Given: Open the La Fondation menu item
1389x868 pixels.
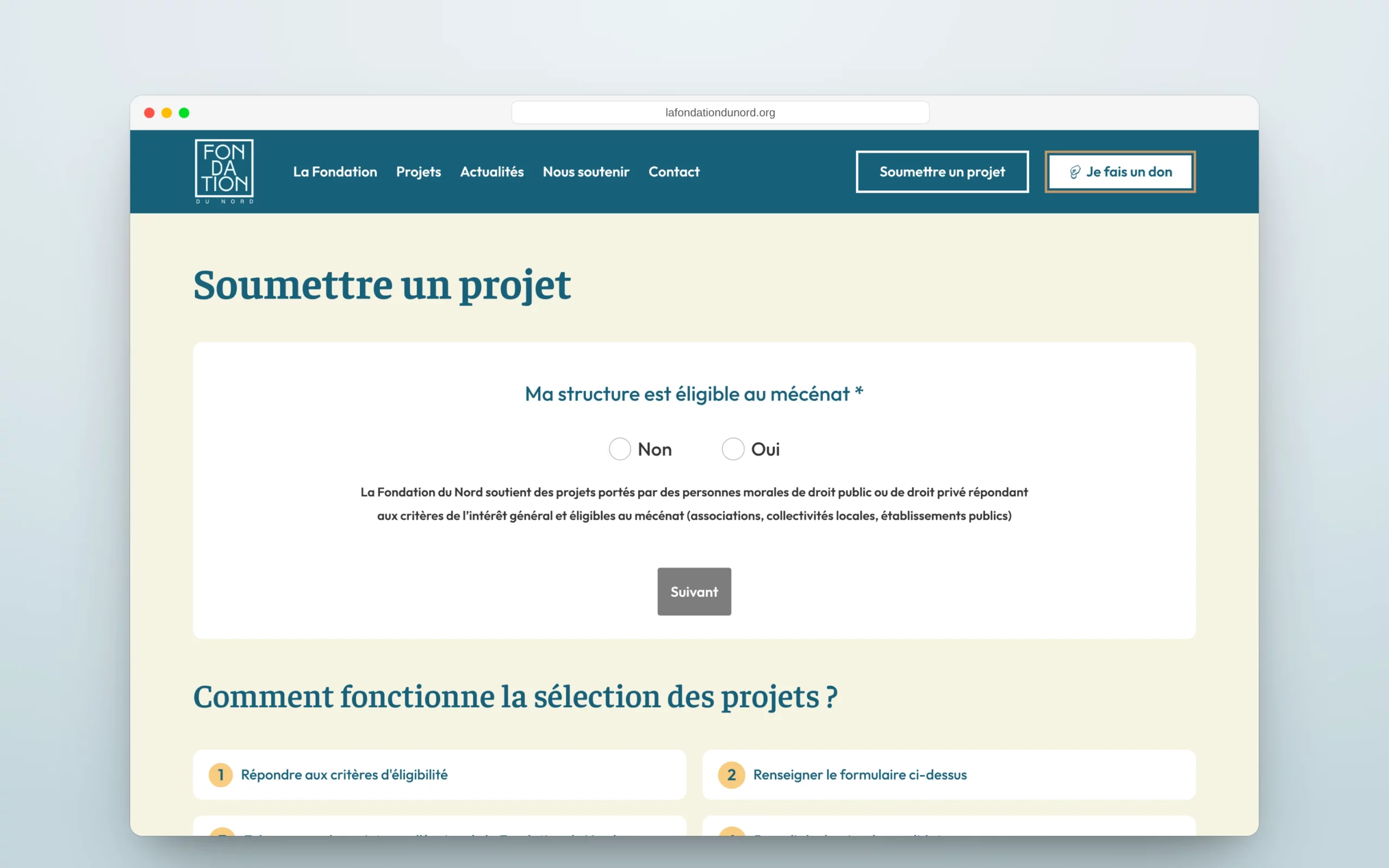Looking at the screenshot, I should pyautogui.click(x=335, y=171).
